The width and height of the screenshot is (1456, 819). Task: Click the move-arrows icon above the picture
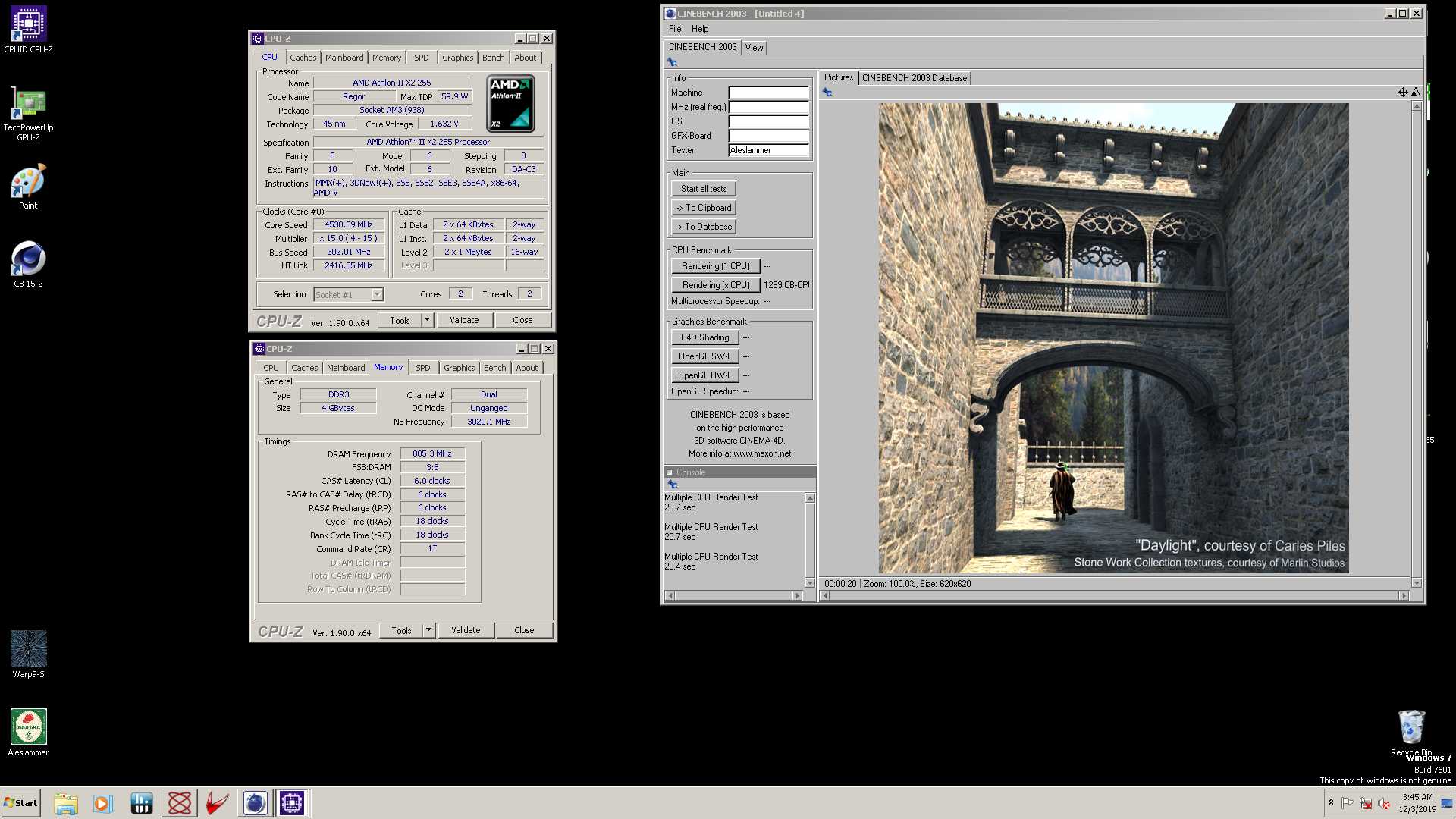1403,93
